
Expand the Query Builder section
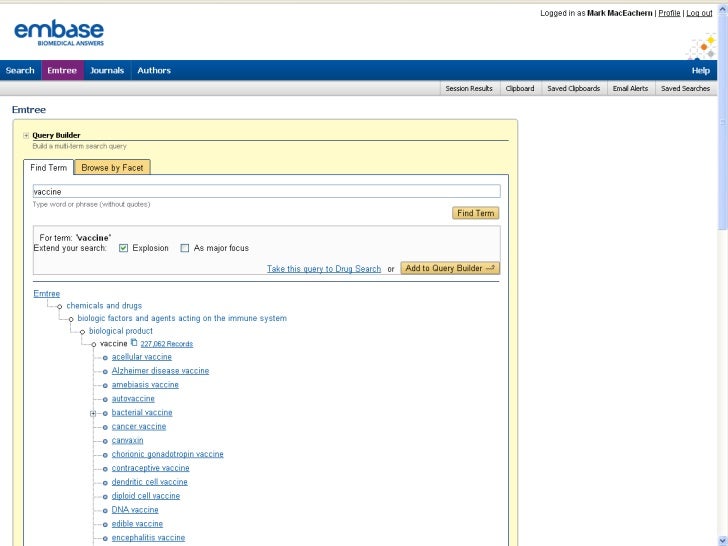click(26, 136)
